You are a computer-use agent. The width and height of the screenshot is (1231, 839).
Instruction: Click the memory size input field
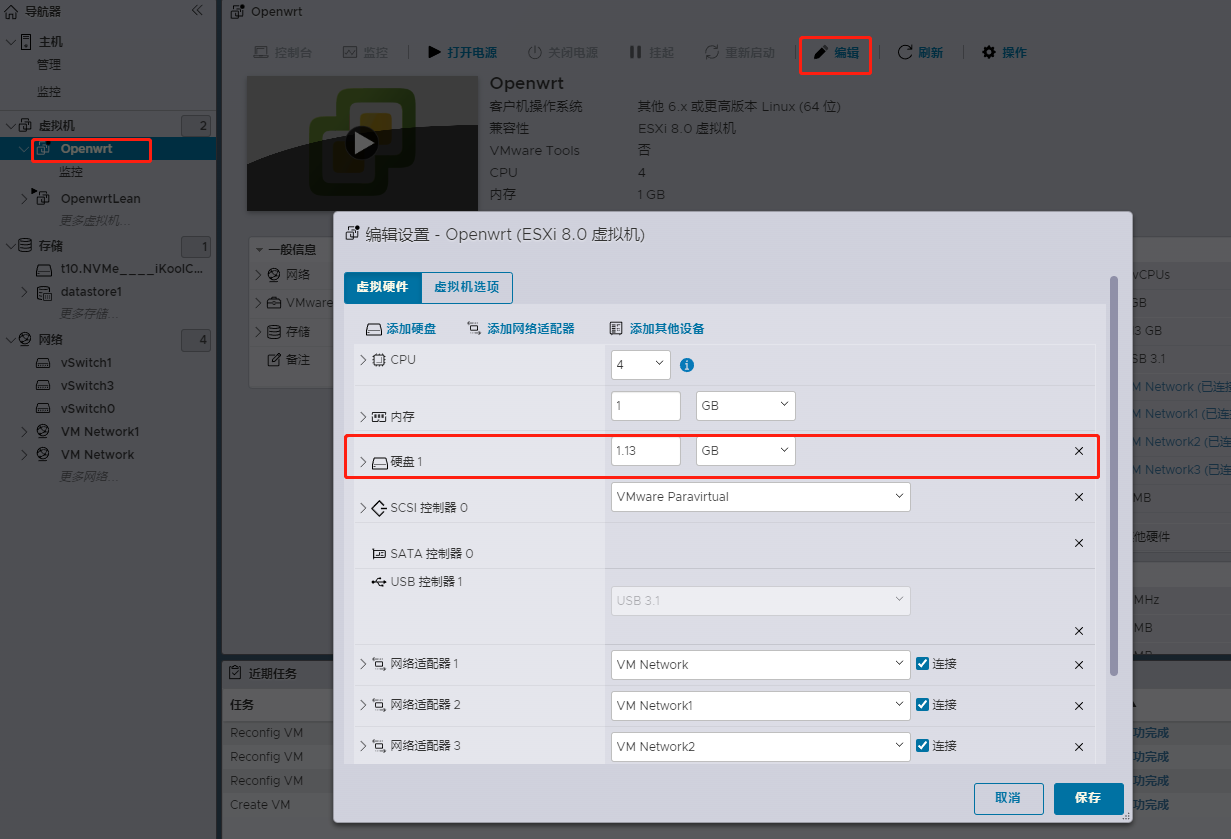[x=645, y=406]
